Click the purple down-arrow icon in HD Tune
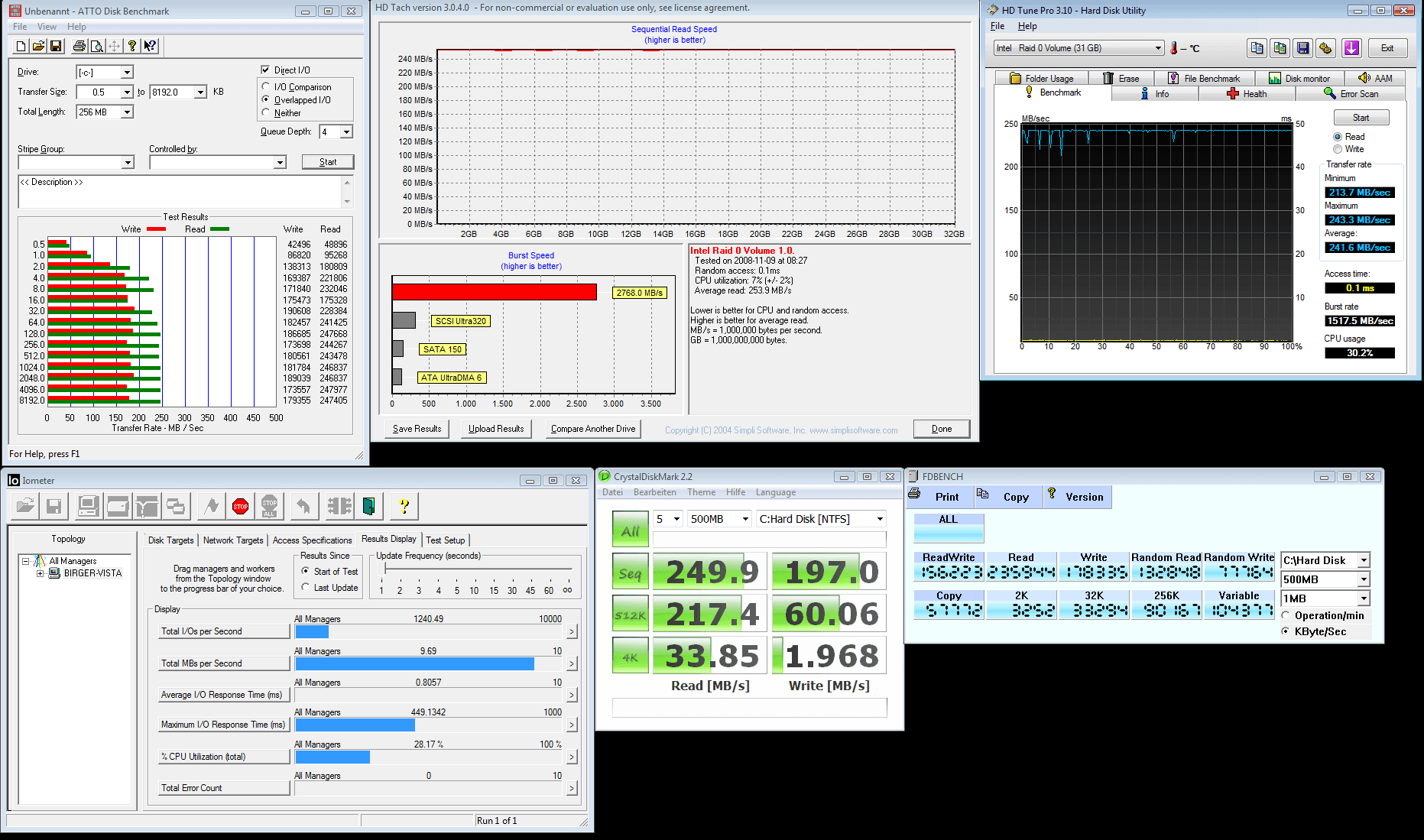This screenshot has height=840, width=1424. click(x=1352, y=48)
